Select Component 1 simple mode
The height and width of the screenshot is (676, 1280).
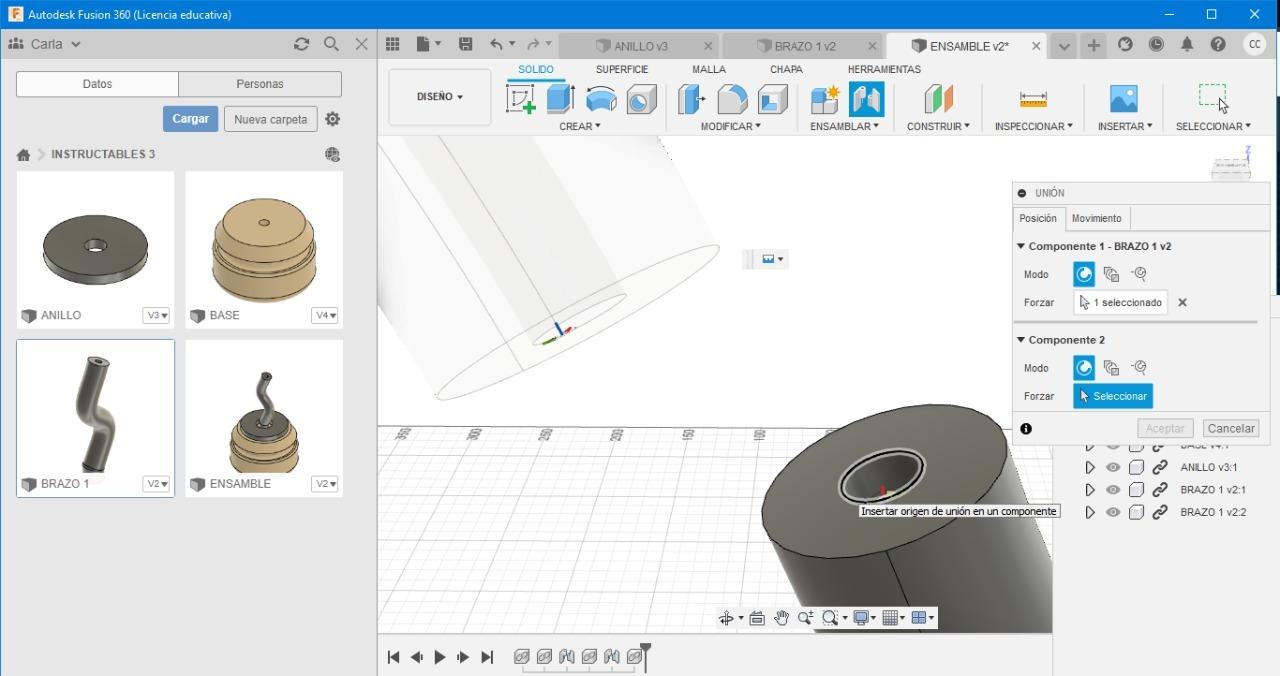click(x=1084, y=274)
